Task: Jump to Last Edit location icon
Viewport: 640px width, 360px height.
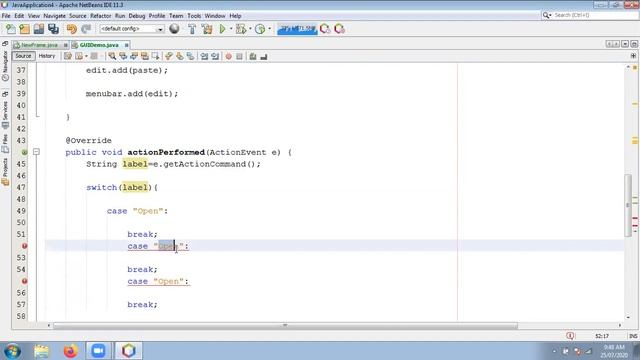Action: (68, 56)
